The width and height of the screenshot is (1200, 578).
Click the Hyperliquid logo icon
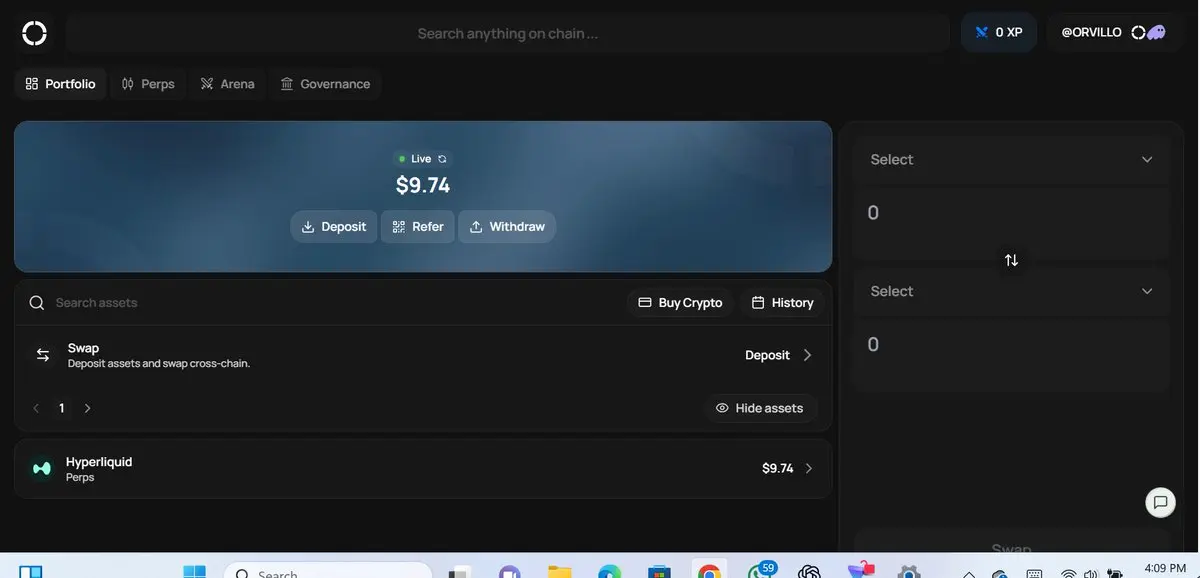(42, 468)
